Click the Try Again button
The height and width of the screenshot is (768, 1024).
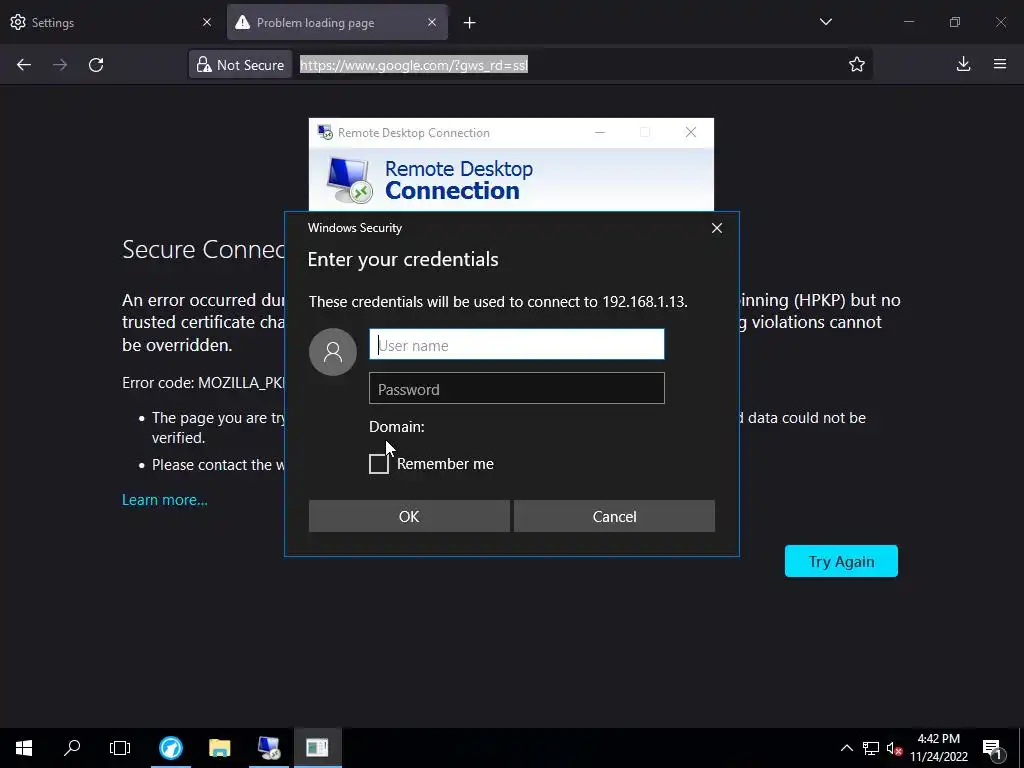coord(841,561)
